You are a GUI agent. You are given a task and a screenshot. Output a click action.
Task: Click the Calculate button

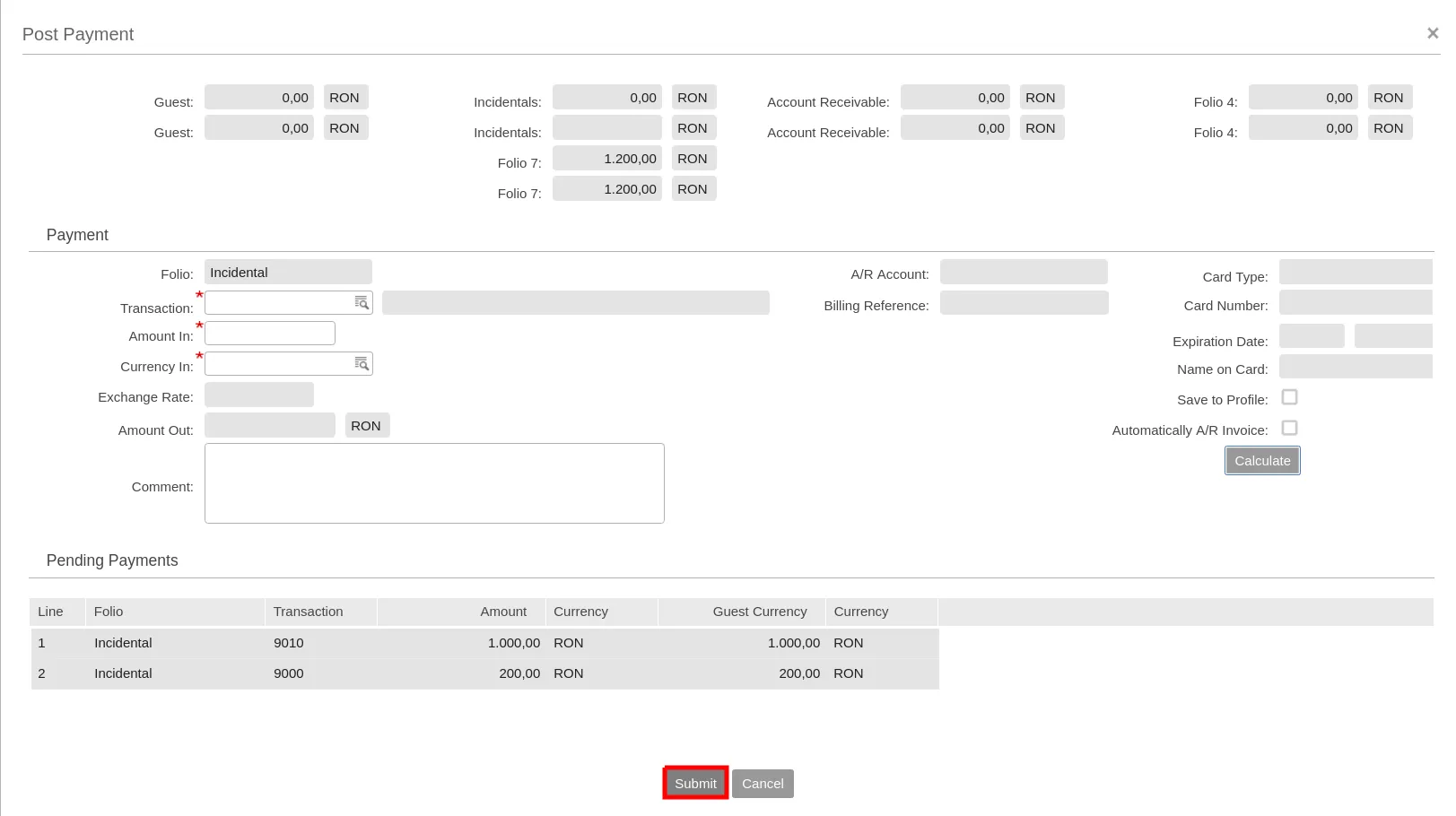pyautogui.click(x=1262, y=461)
